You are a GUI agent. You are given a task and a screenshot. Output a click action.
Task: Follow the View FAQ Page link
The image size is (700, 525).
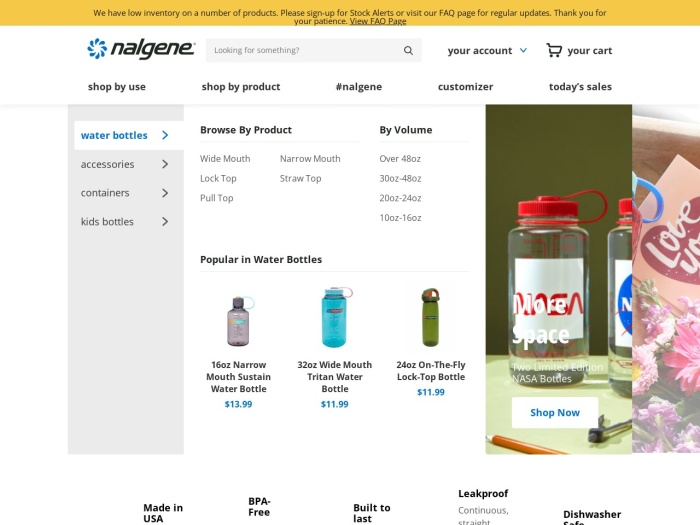pyautogui.click(x=378, y=21)
